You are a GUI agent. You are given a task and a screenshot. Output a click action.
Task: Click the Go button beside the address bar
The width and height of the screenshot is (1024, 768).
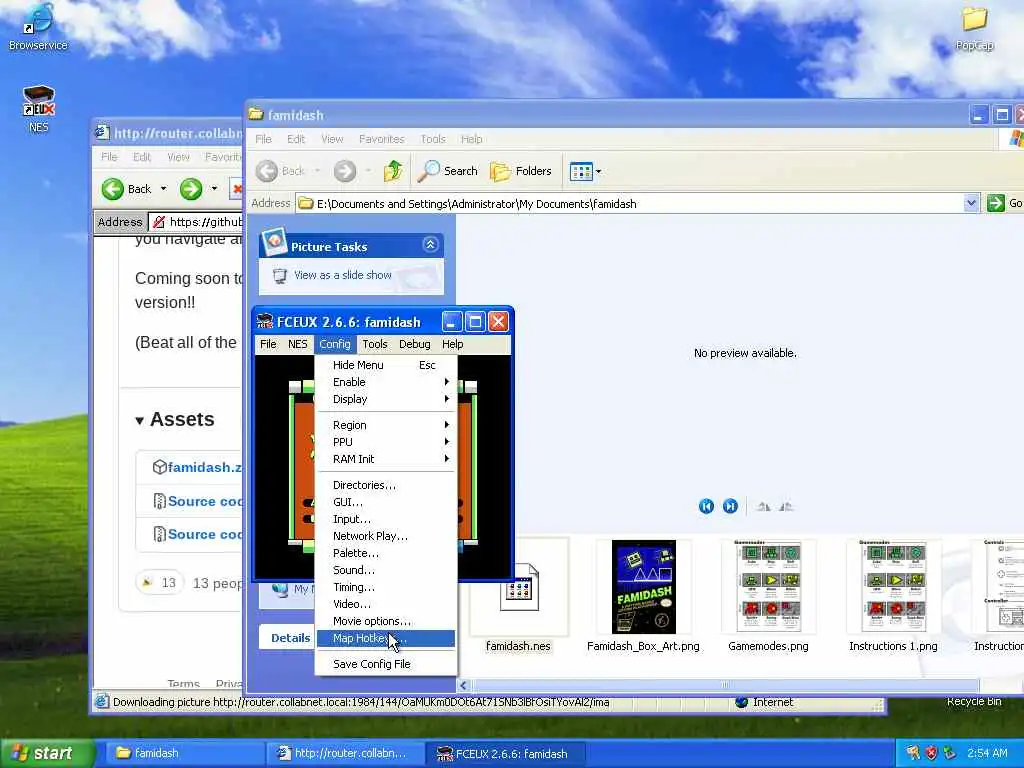pos(1004,203)
